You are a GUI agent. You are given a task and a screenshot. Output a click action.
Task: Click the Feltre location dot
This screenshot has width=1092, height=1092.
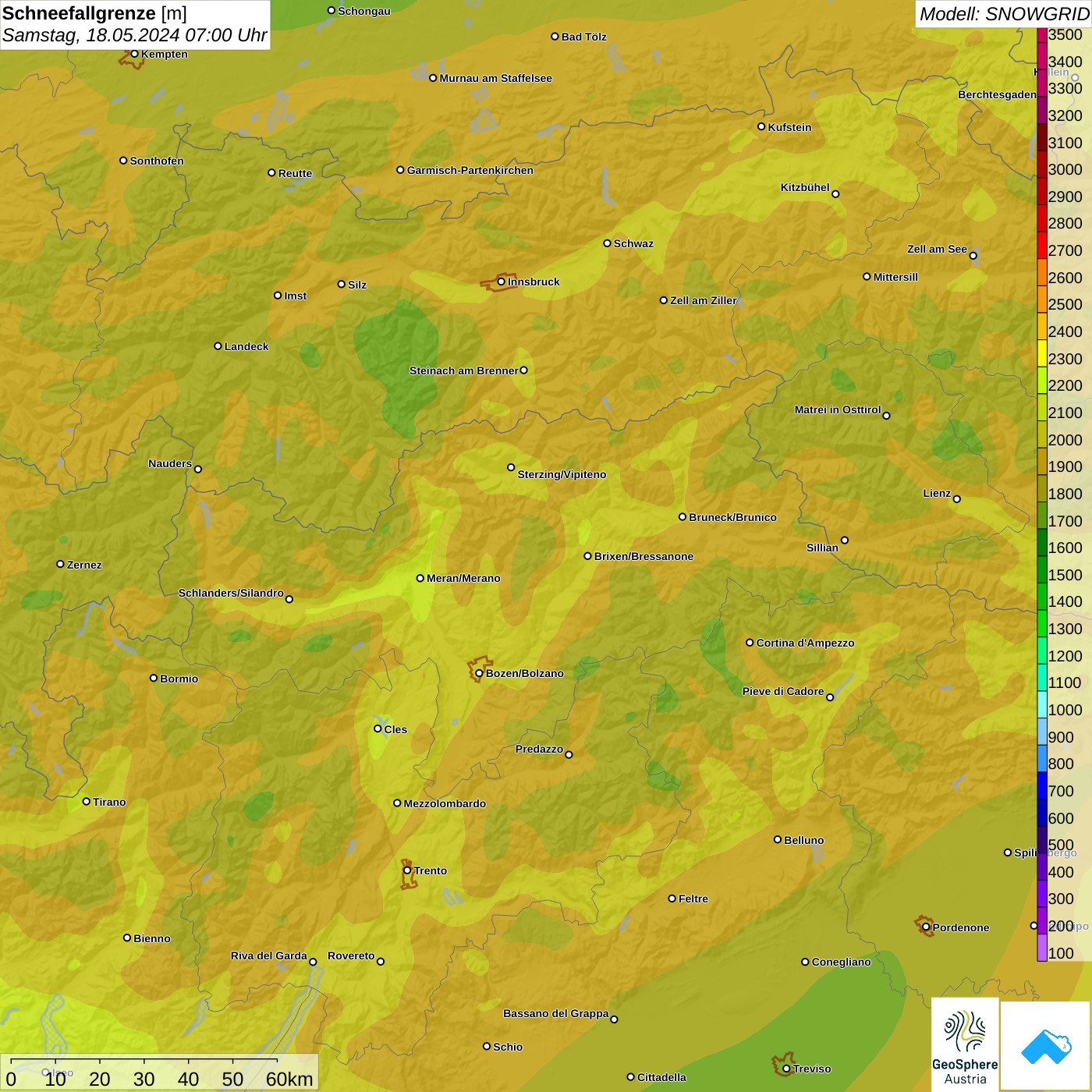672,899
